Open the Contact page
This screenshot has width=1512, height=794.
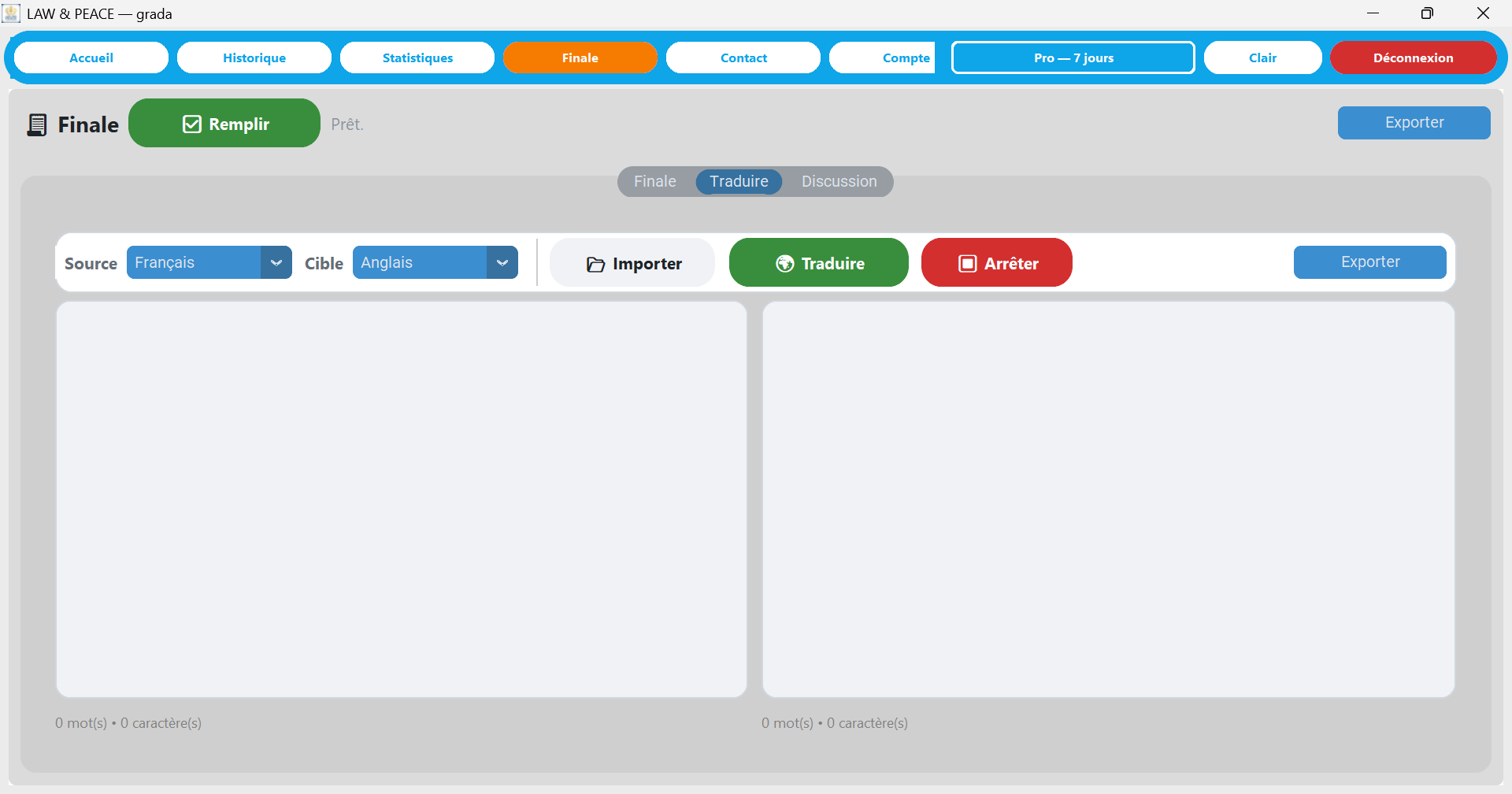click(743, 58)
